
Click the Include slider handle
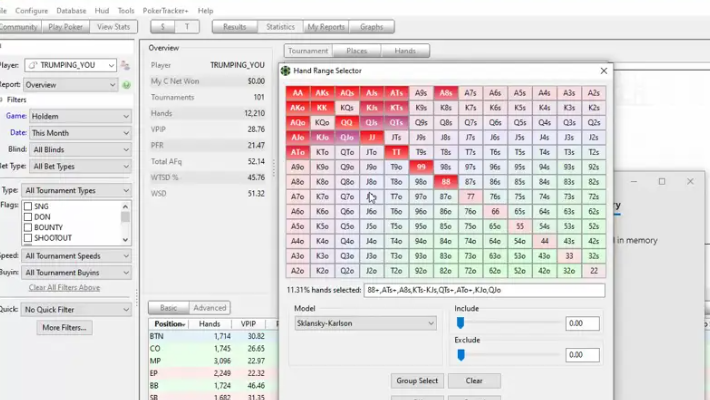461,323
